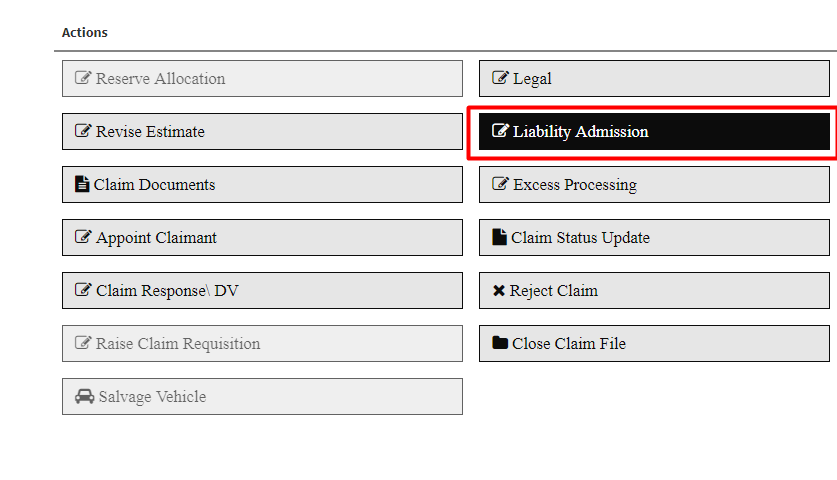Click the edit icon beside Revise Estimate
This screenshot has height=480, width=837.
[84, 132]
